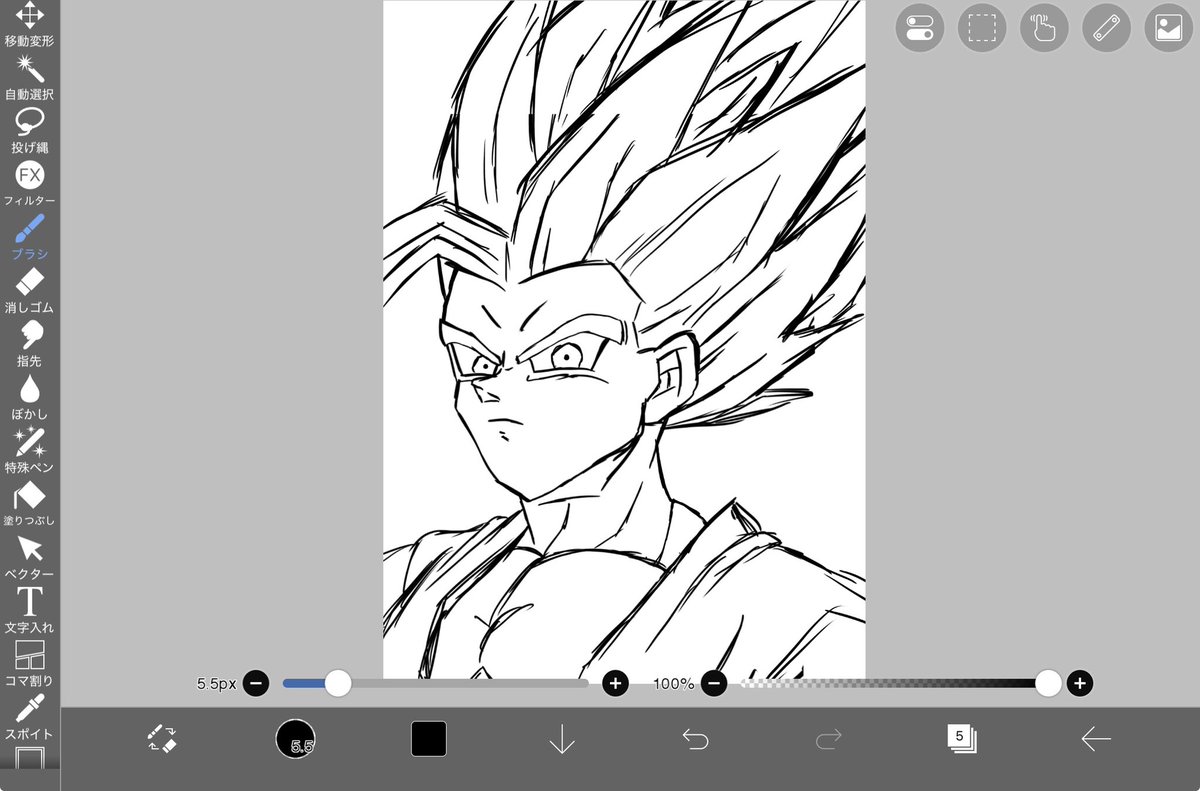Tap the back arrow to exit canvas
The image size is (1200, 791).
point(1096,739)
